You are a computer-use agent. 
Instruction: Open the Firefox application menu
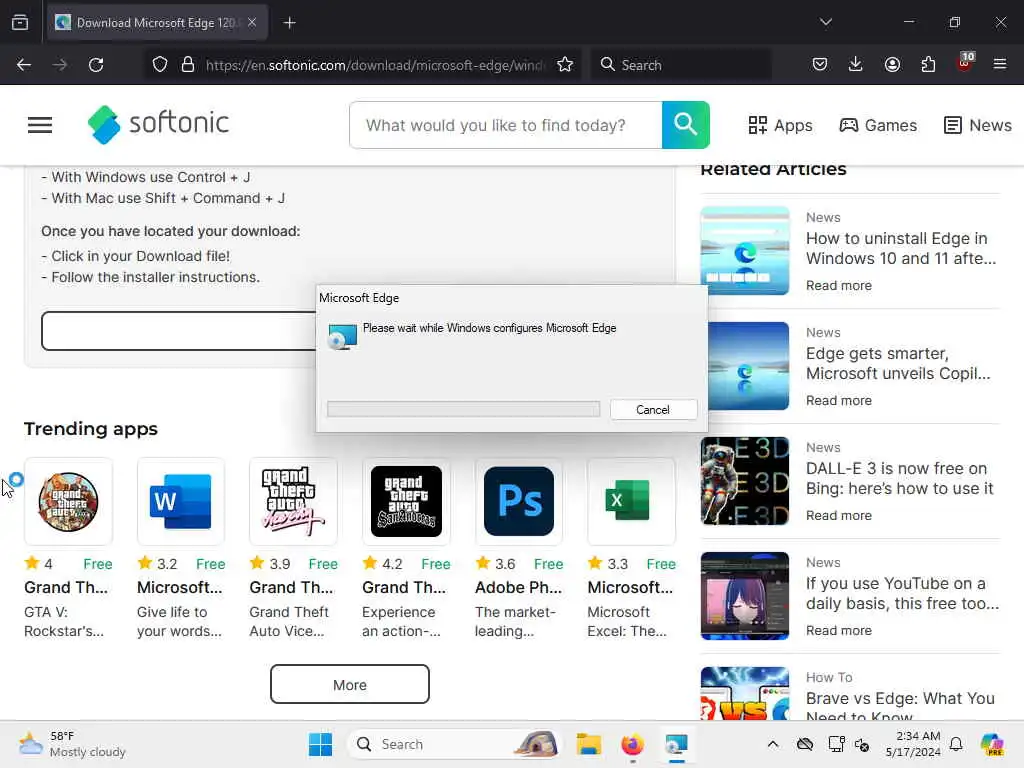click(x=1000, y=64)
